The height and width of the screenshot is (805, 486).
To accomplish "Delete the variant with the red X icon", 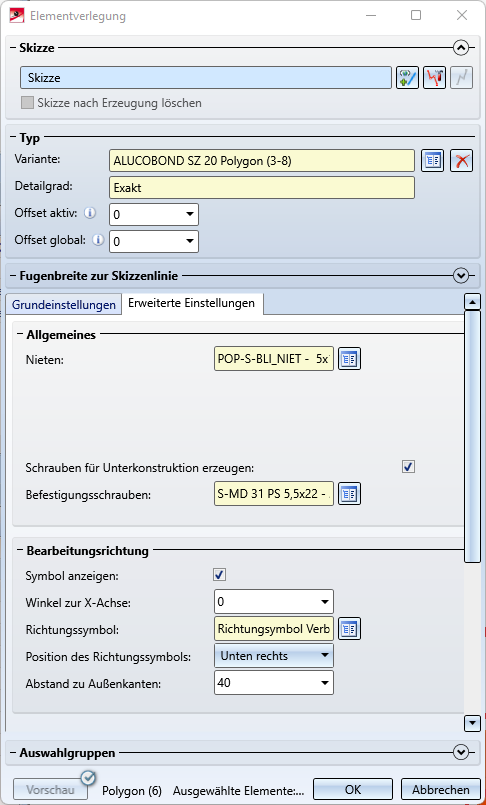I will [x=461, y=161].
